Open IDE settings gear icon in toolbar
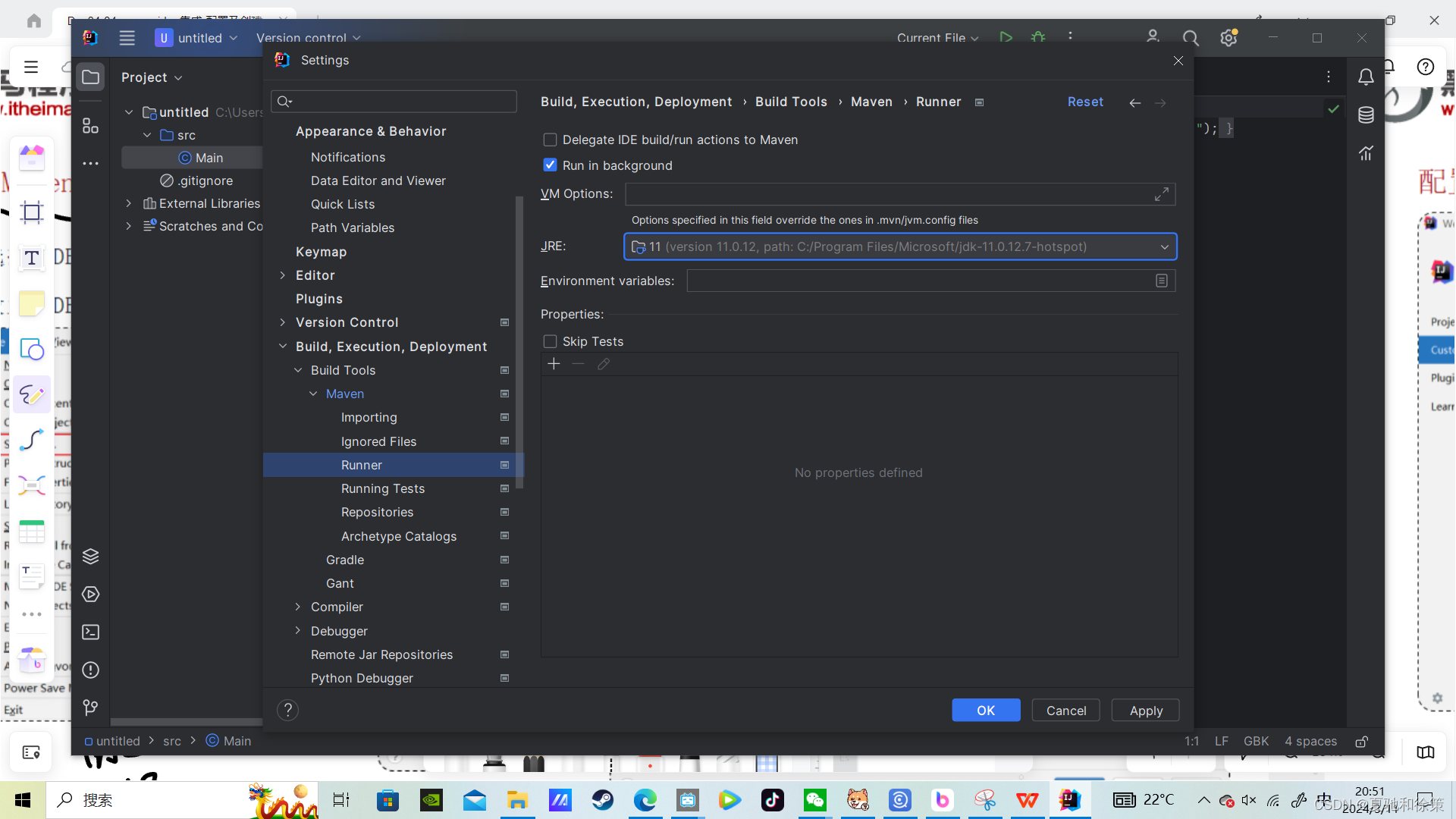The height and width of the screenshot is (819, 1456). click(1228, 38)
